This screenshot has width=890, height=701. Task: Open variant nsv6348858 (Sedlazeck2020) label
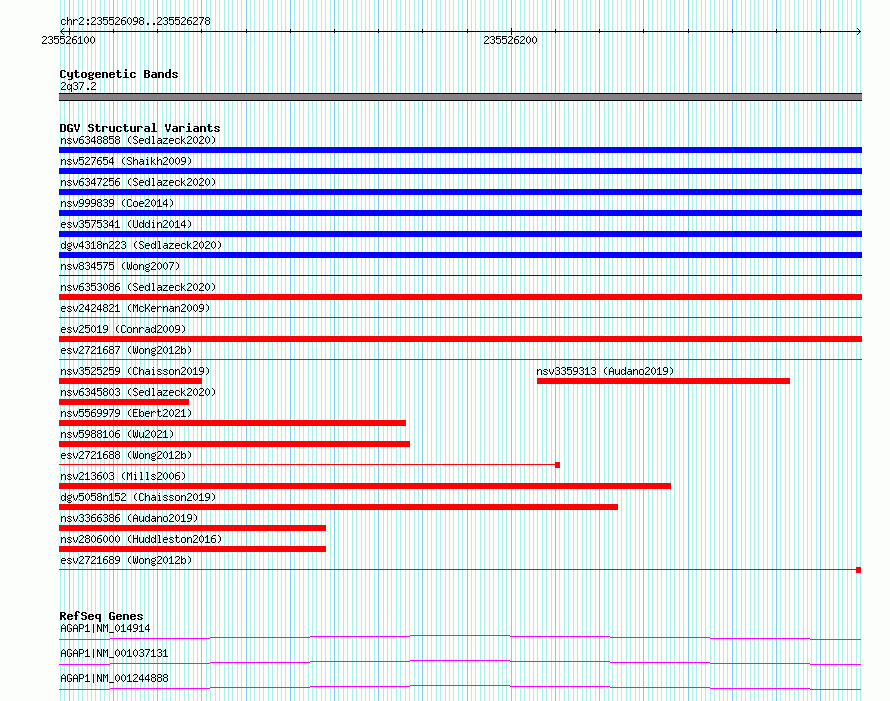pyautogui.click(x=138, y=140)
